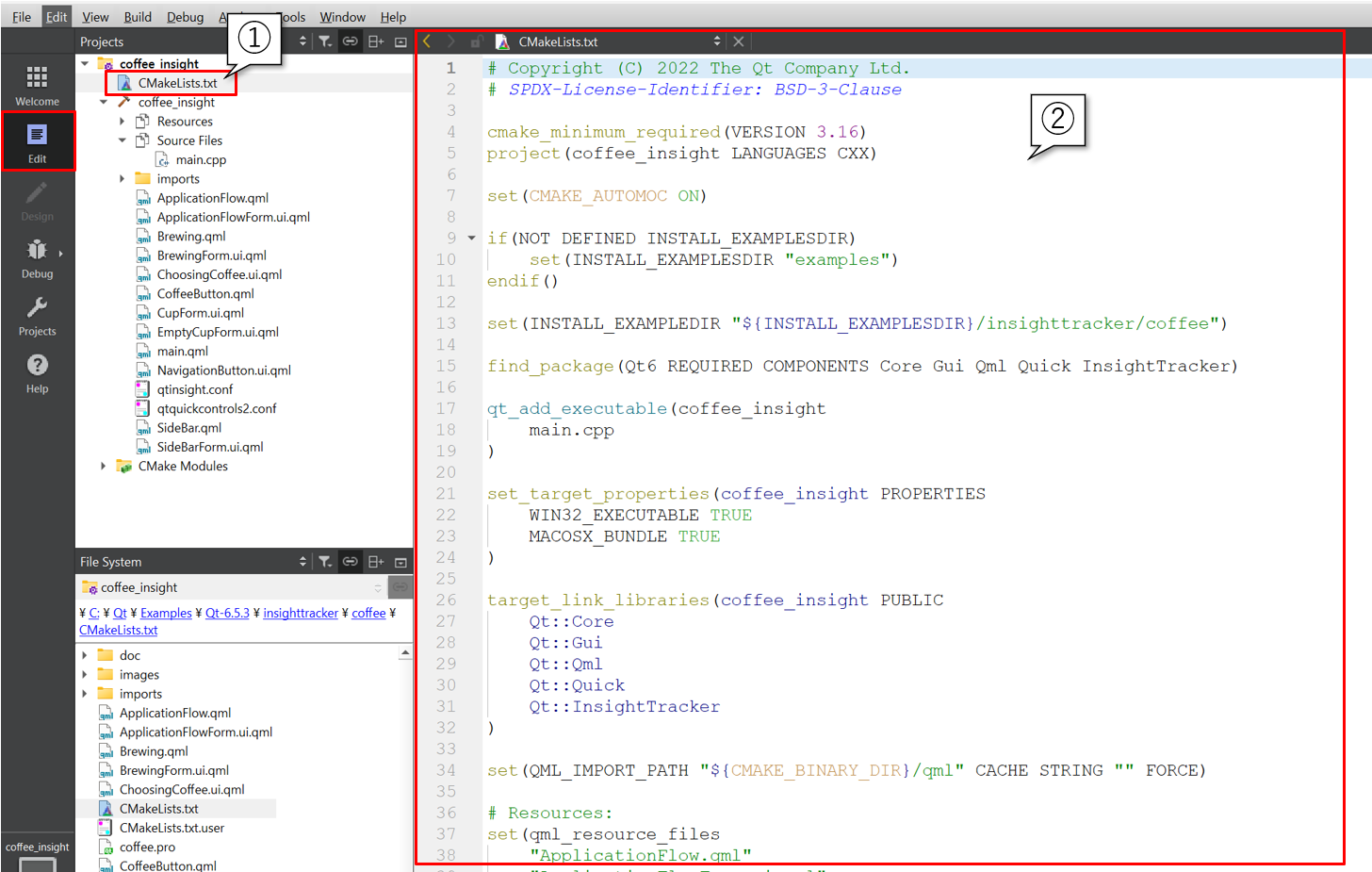Screen dimensions: 1372x872
Task: Open the Window menu
Action: 342,17
